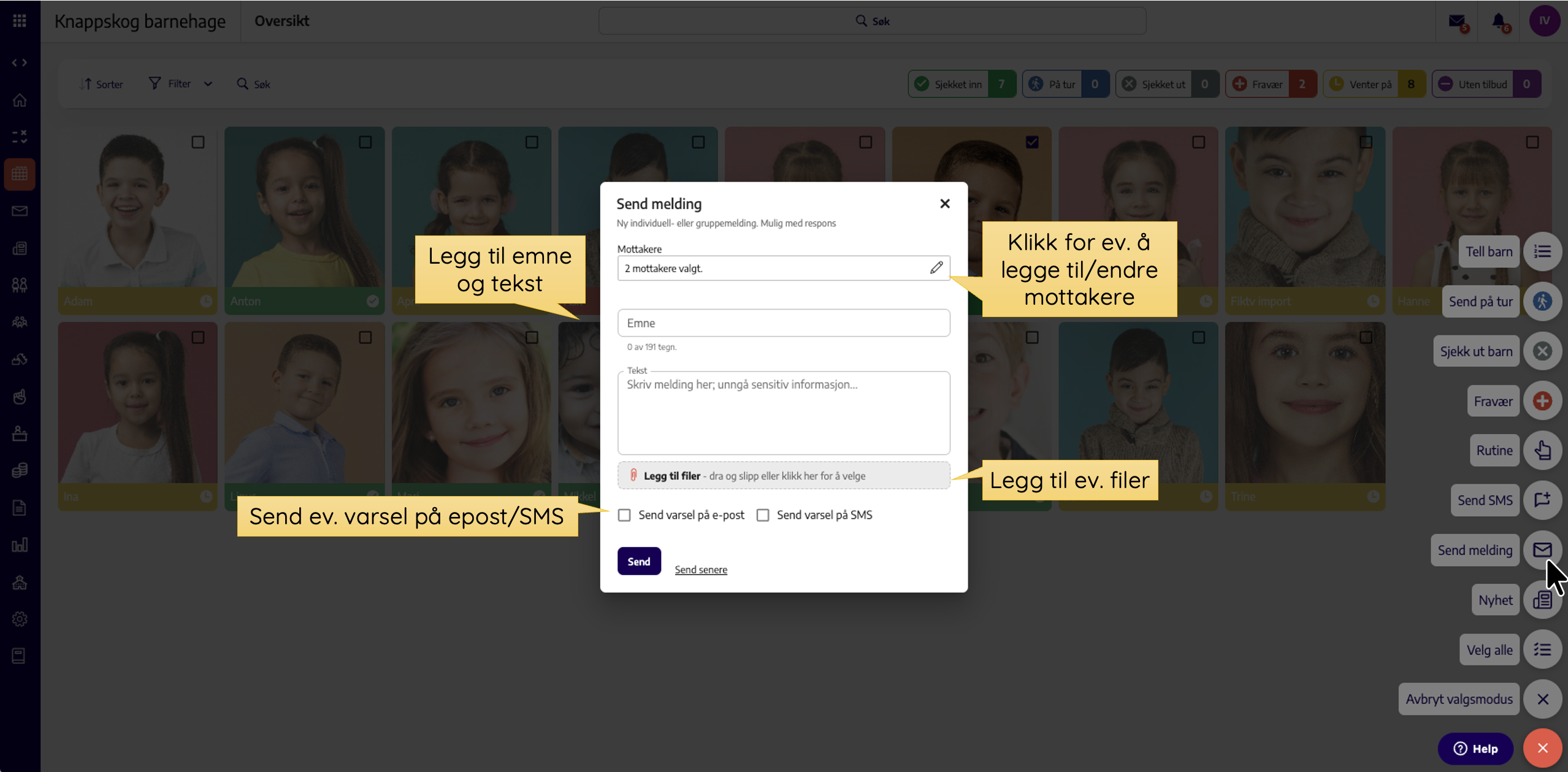Close the Send melding dialog
The height and width of the screenshot is (772, 1568).
point(945,204)
